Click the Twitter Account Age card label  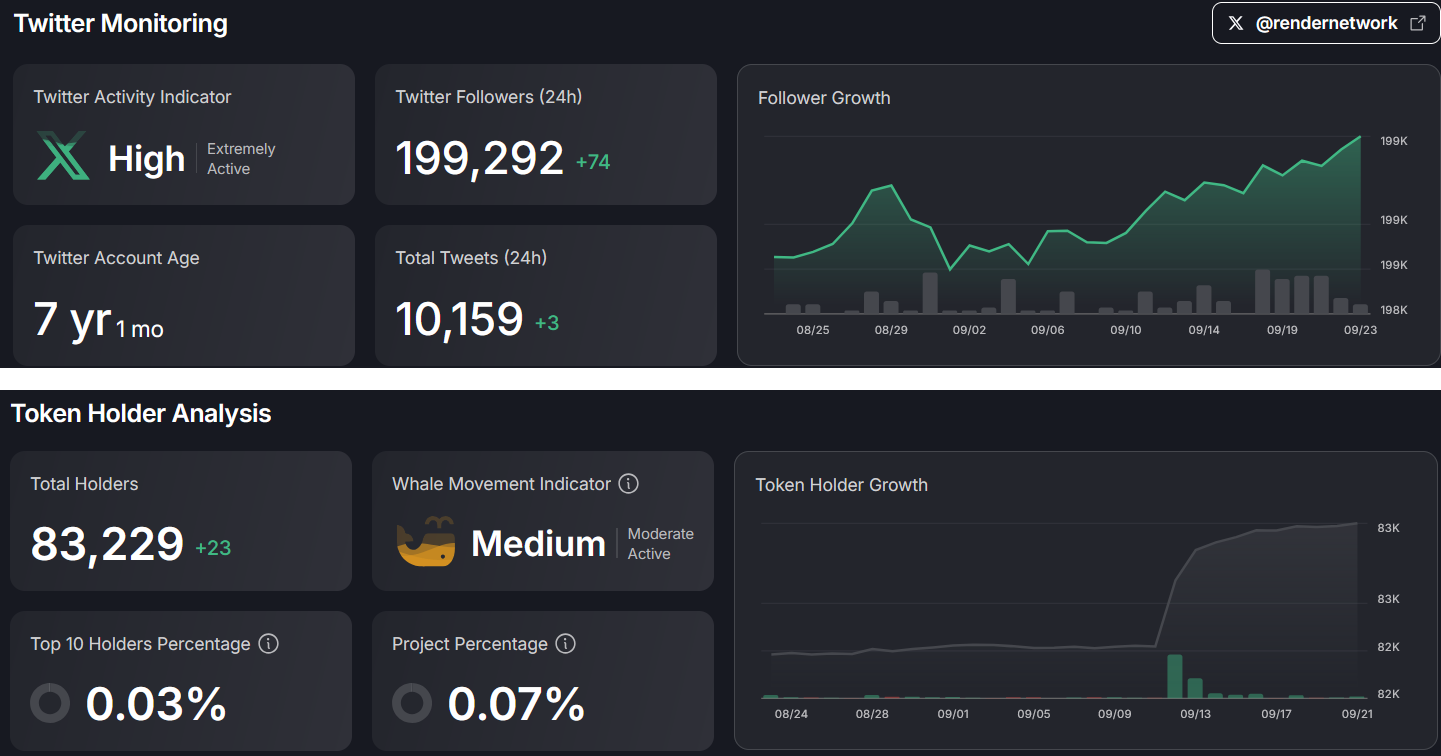pyautogui.click(x=116, y=258)
